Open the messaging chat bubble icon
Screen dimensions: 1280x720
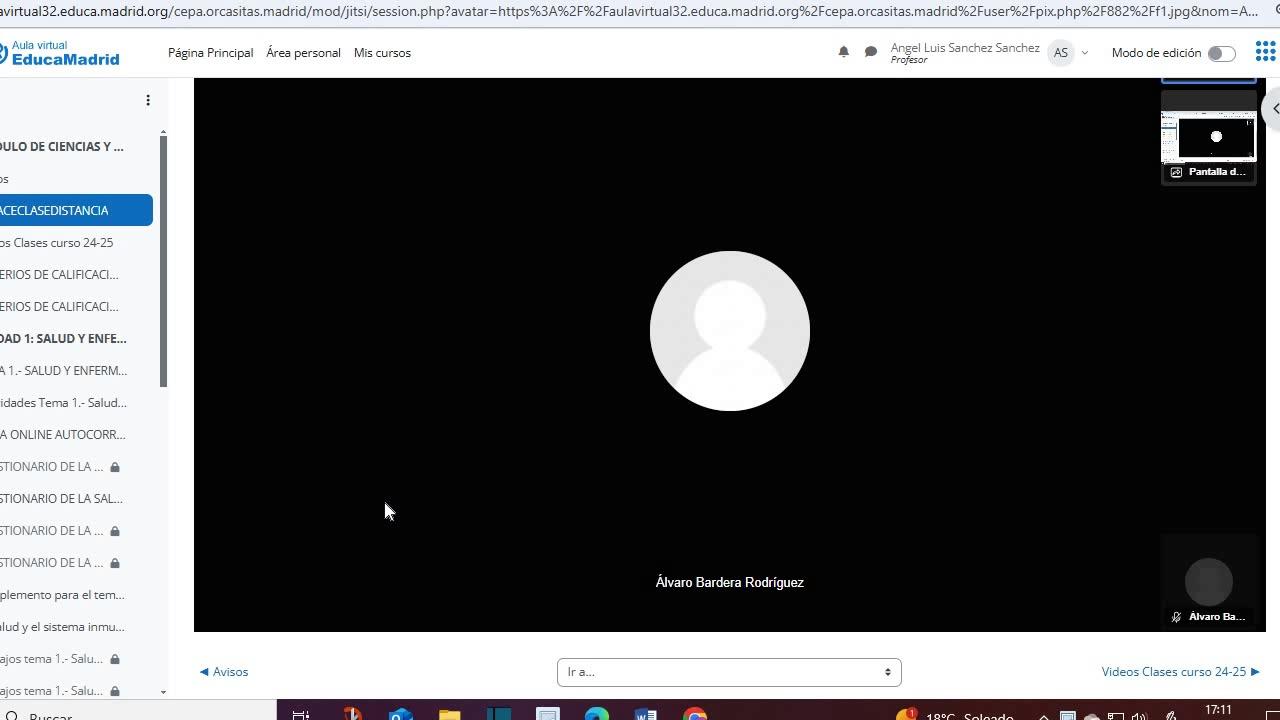(x=871, y=52)
